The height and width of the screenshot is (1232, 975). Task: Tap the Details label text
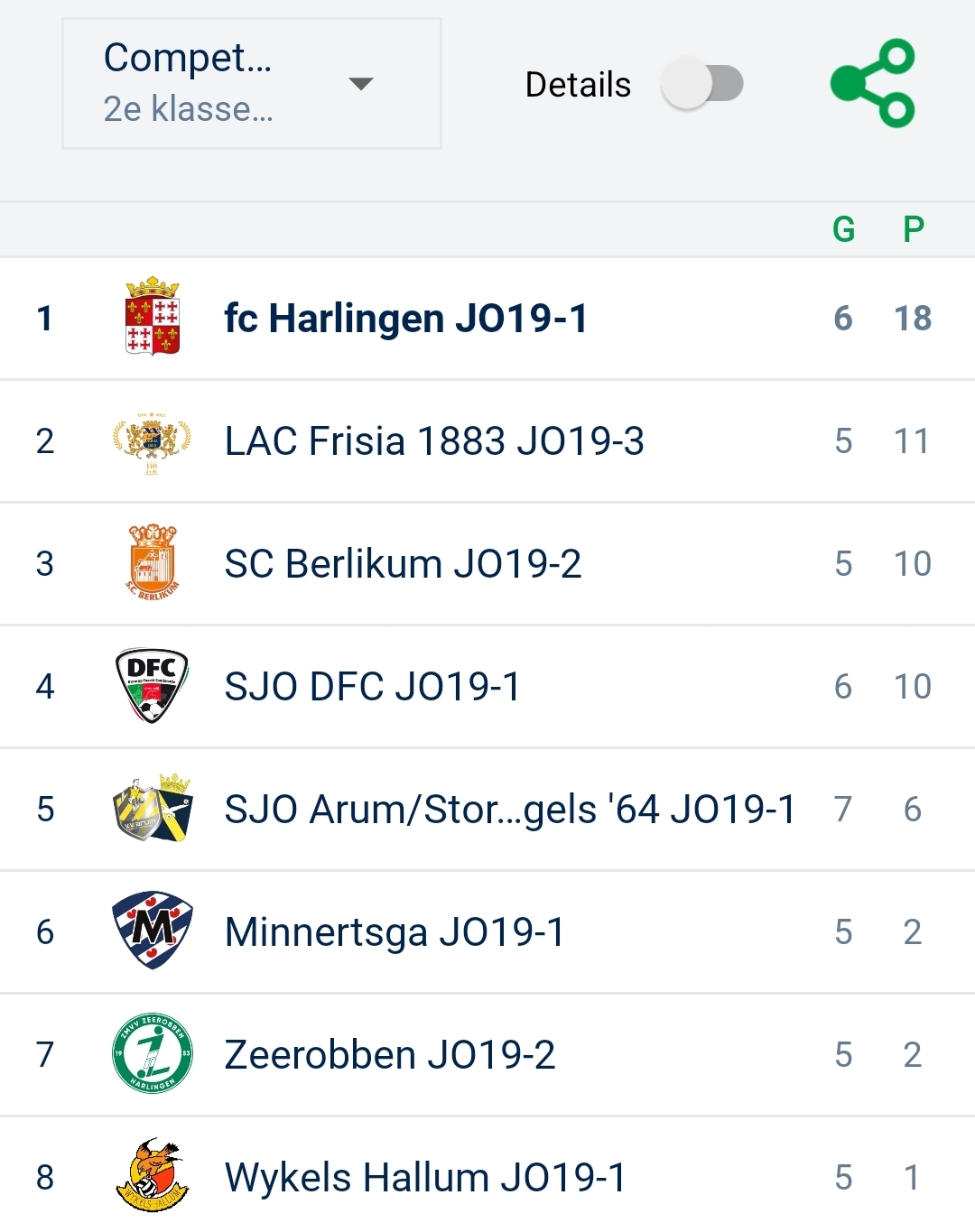coord(578,85)
